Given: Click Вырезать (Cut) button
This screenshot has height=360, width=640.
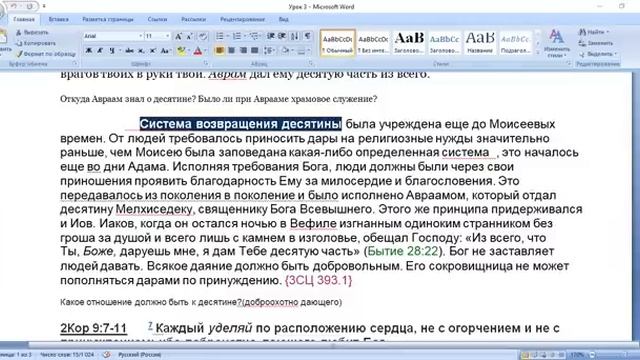Looking at the screenshot, I should pos(32,32).
